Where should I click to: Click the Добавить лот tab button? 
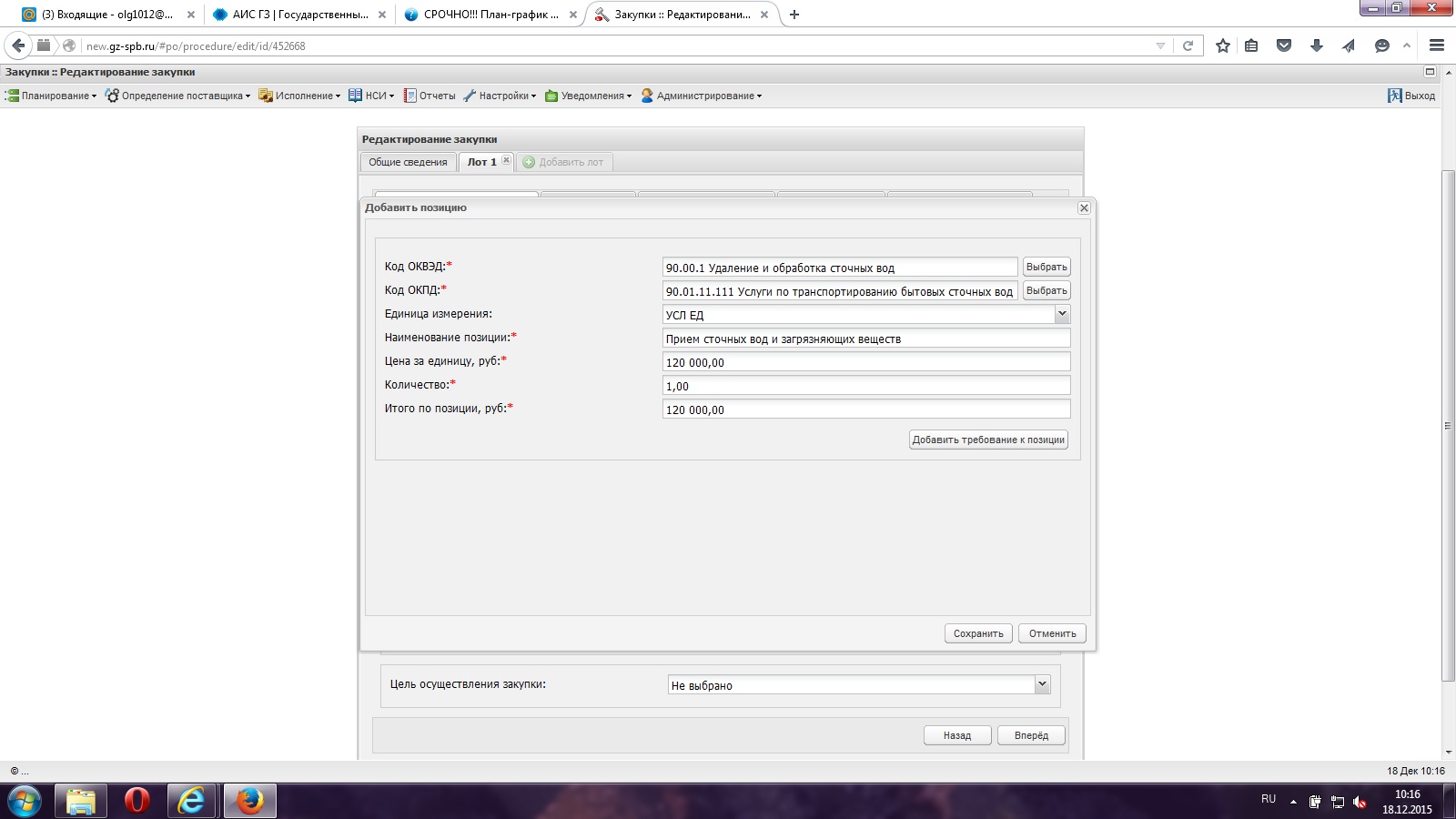click(563, 162)
